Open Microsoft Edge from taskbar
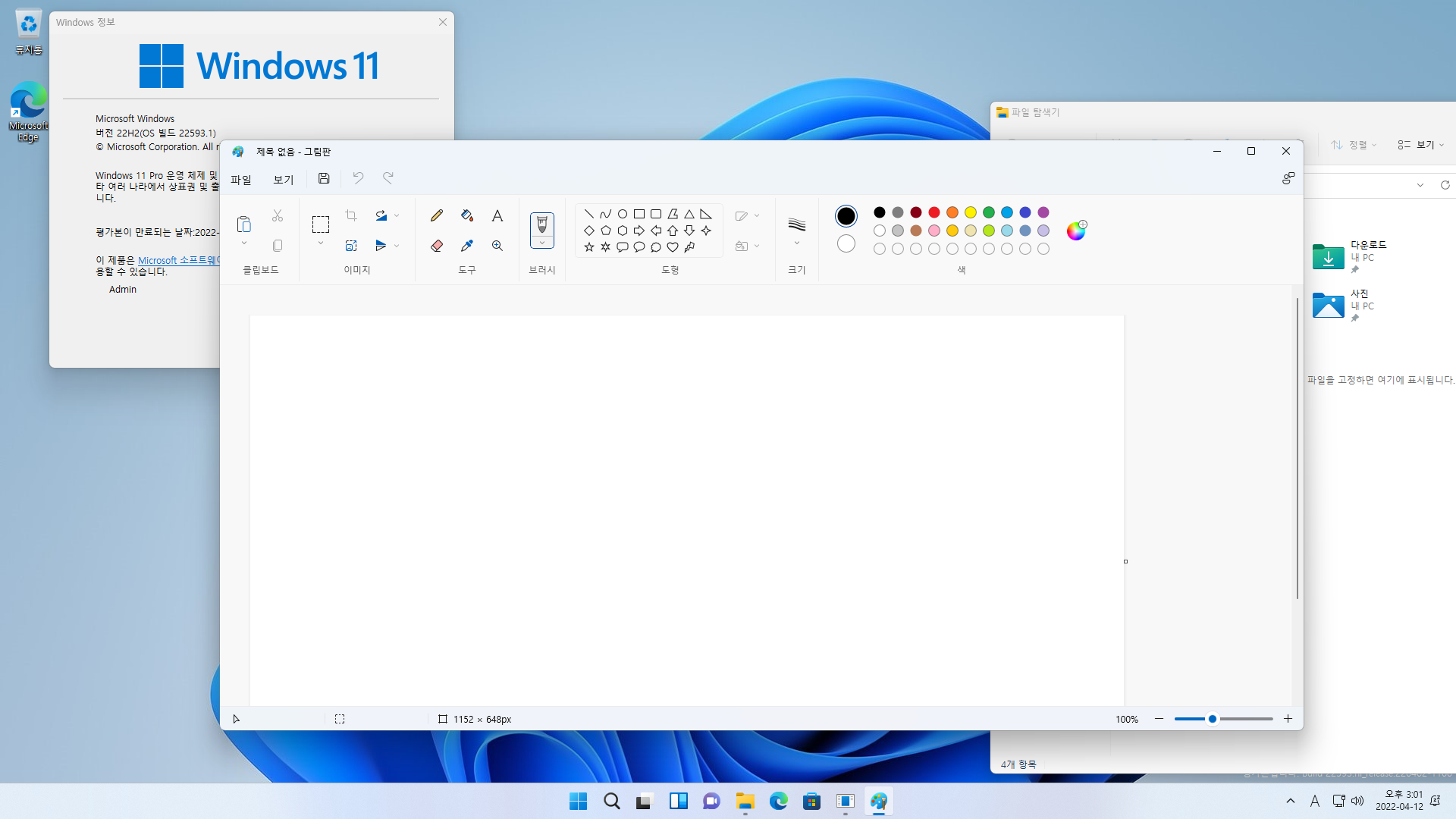This screenshot has height=819, width=1456. tap(779, 802)
